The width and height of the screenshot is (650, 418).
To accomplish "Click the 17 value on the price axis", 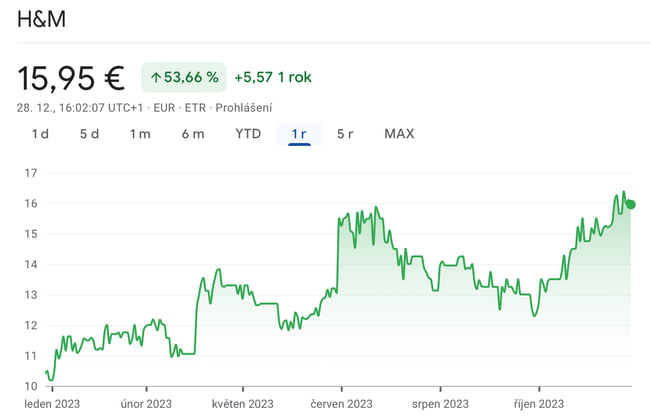I will click(x=30, y=173).
